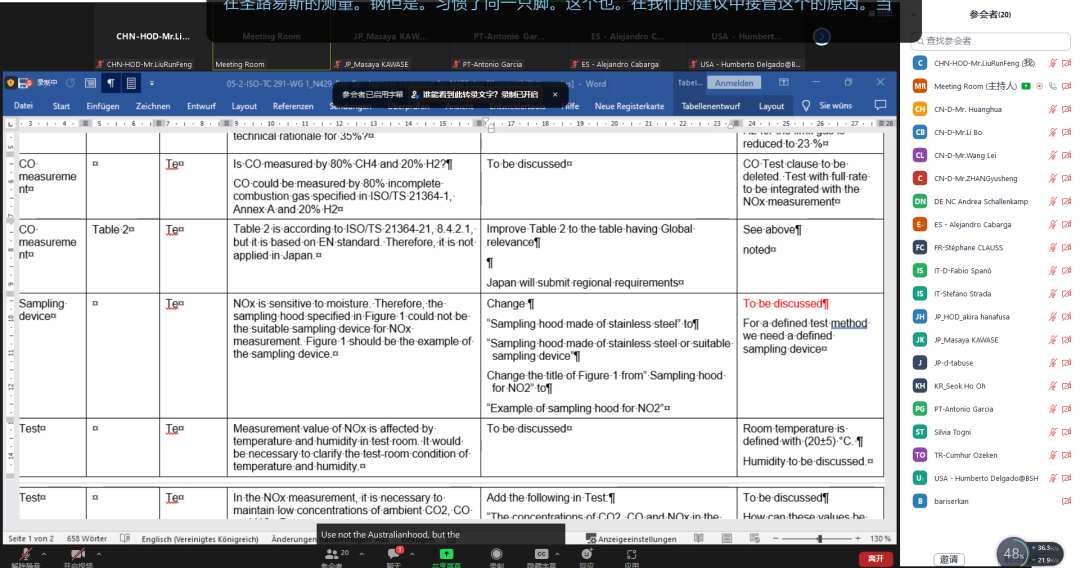Open Word comments speech bubble icon
This screenshot has height=568, width=1080.
pos(880,105)
